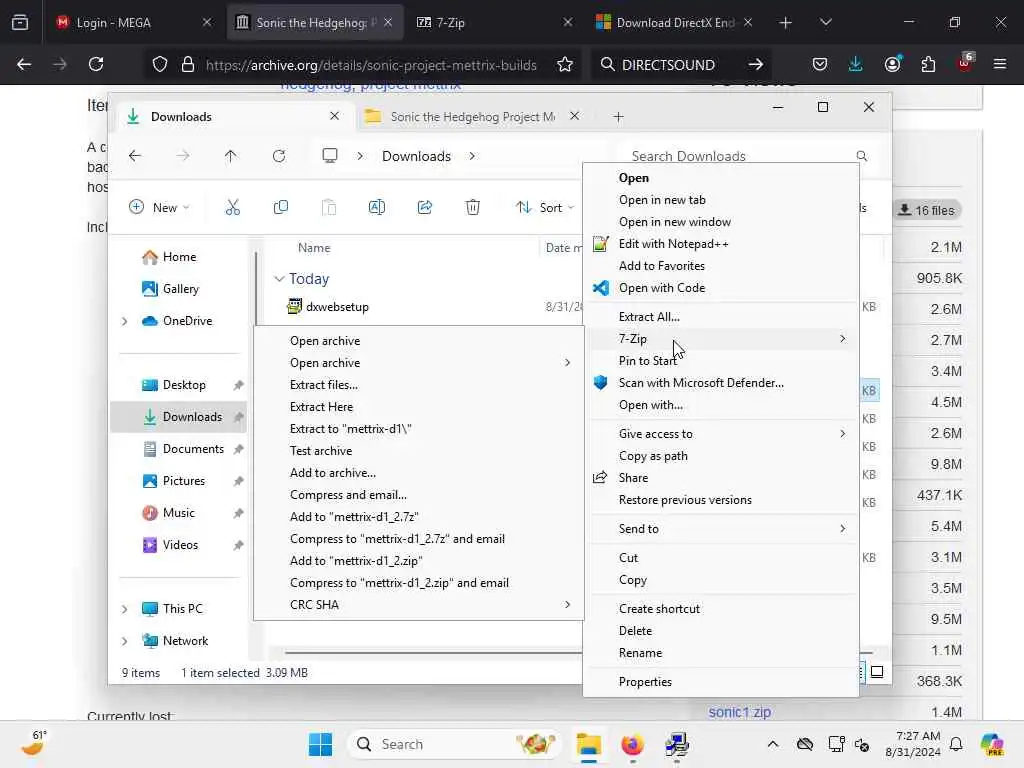1024x768 pixels.
Task: Switch to Login - MEGA browser tab
Action: tap(134, 23)
